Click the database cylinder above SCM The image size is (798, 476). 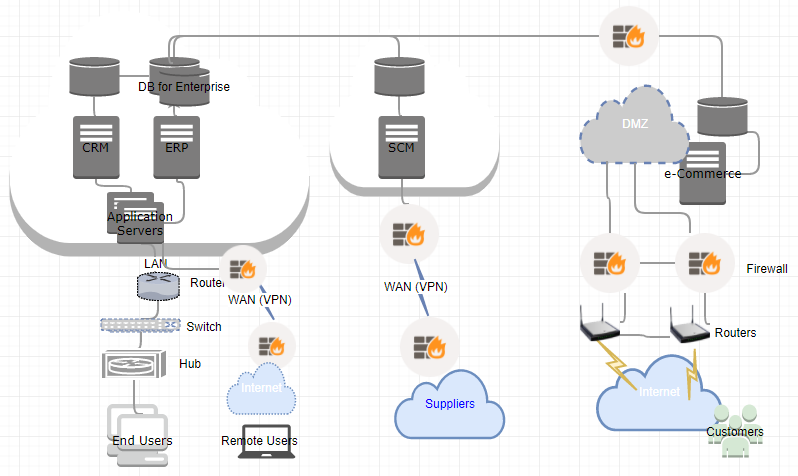click(400, 77)
